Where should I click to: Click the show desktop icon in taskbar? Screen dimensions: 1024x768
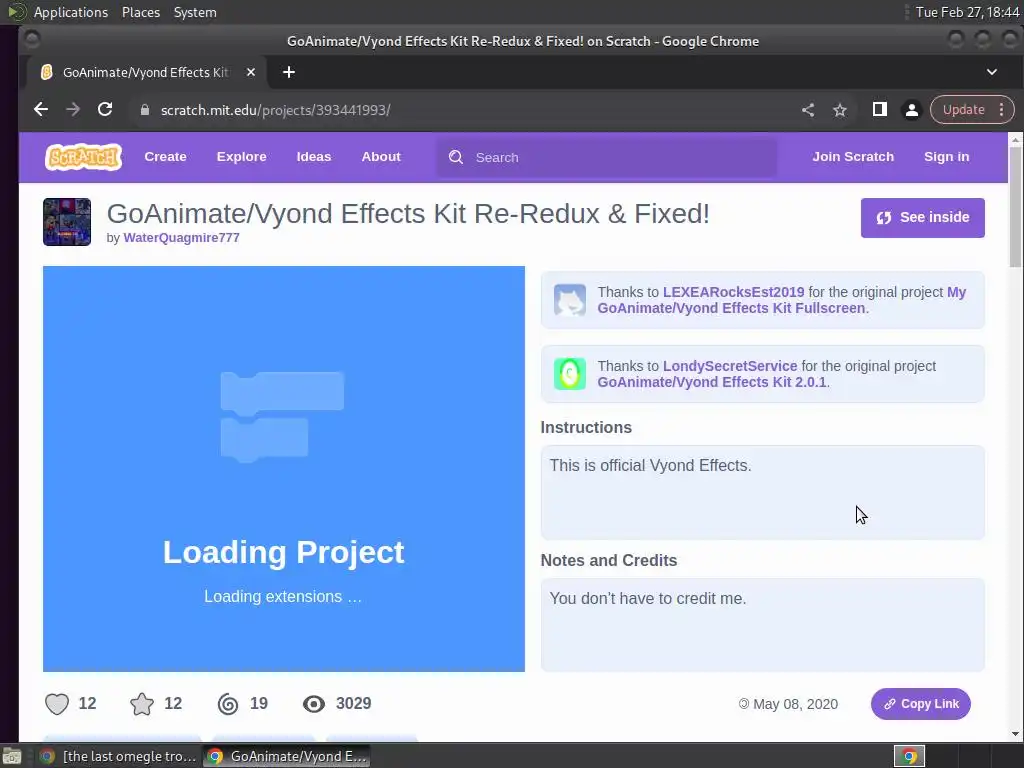12,756
